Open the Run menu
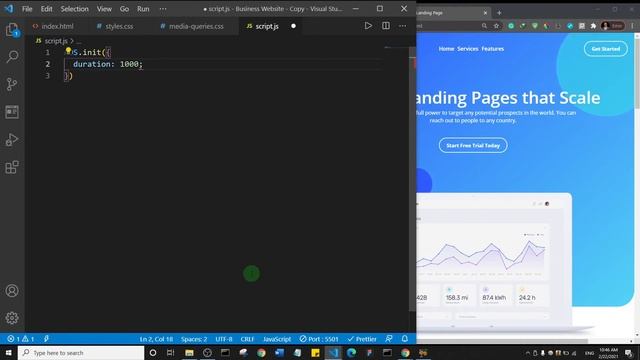 (x=143, y=9)
